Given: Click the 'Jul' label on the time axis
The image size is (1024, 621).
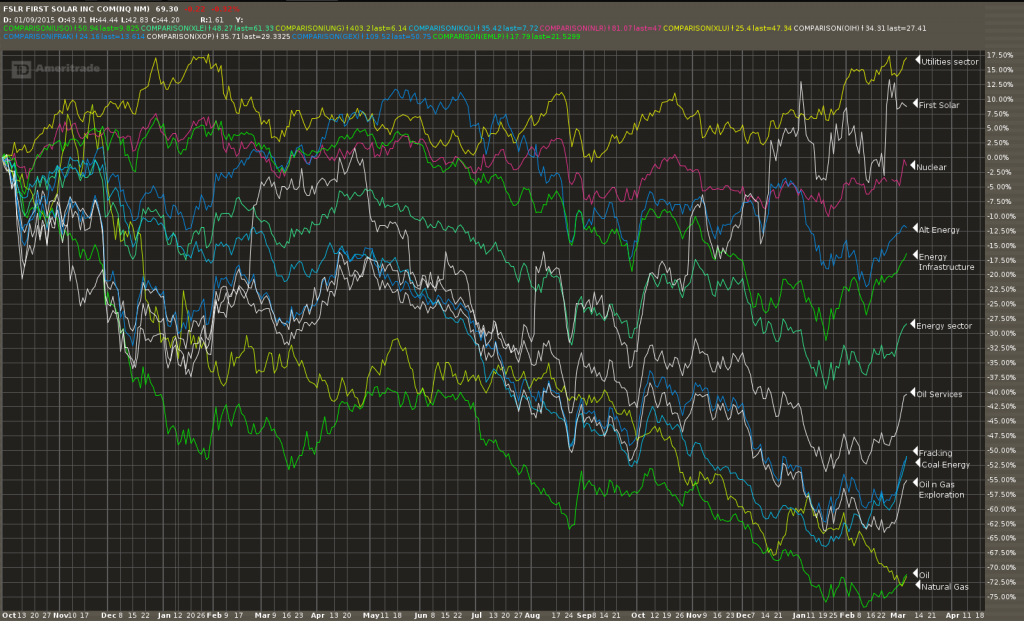Looking at the screenshot, I should pyautogui.click(x=476, y=616).
